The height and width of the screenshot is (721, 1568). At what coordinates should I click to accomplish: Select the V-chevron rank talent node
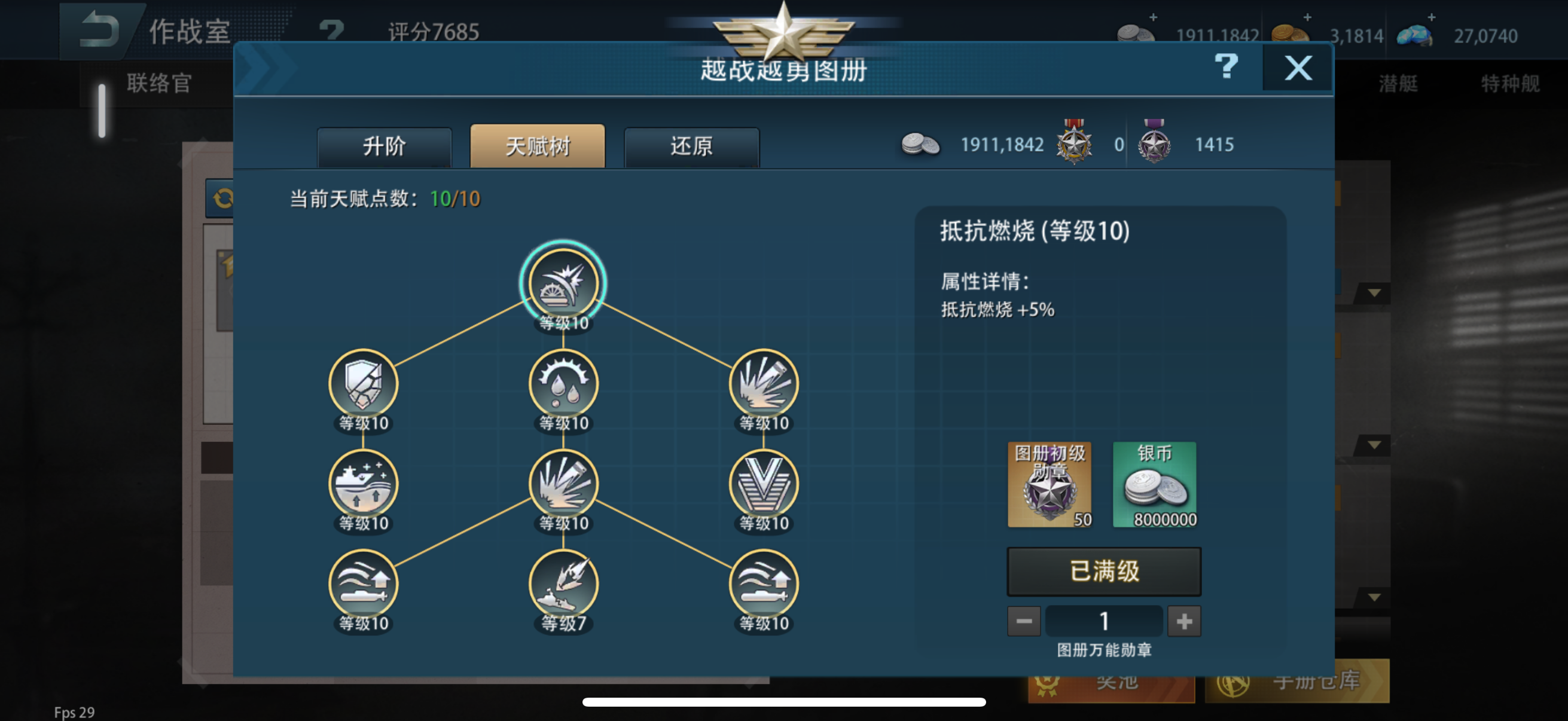point(764,484)
